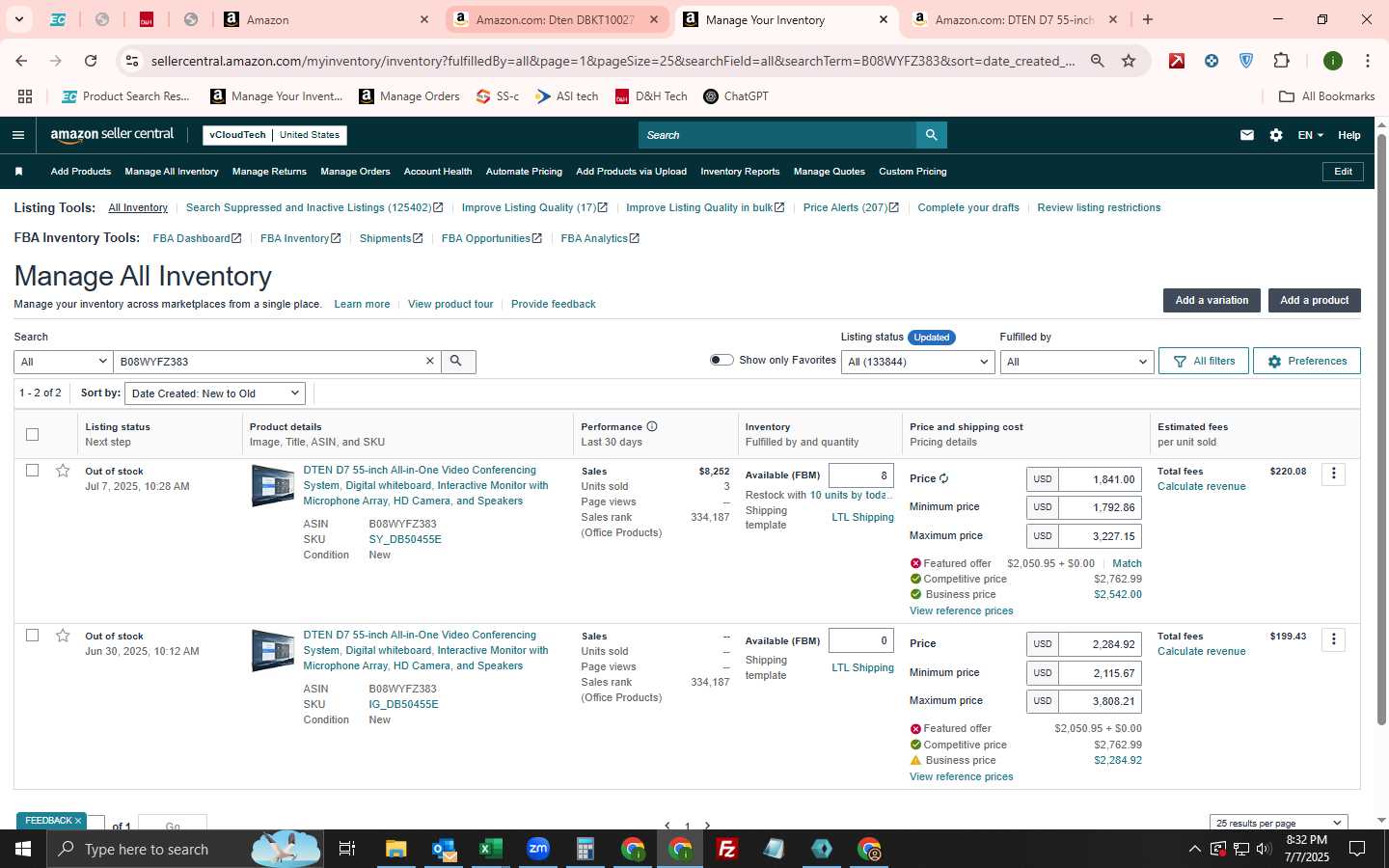The width and height of the screenshot is (1389, 868).
Task: Open the Excel app in the taskbar
Action: (x=490, y=849)
